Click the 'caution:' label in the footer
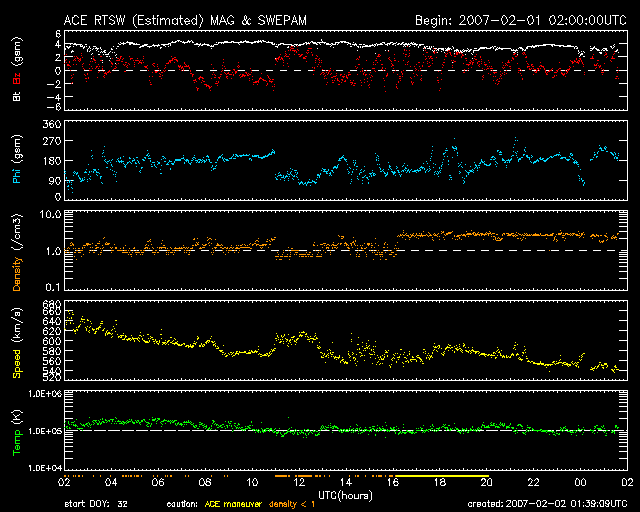The image size is (640, 512). [182, 504]
